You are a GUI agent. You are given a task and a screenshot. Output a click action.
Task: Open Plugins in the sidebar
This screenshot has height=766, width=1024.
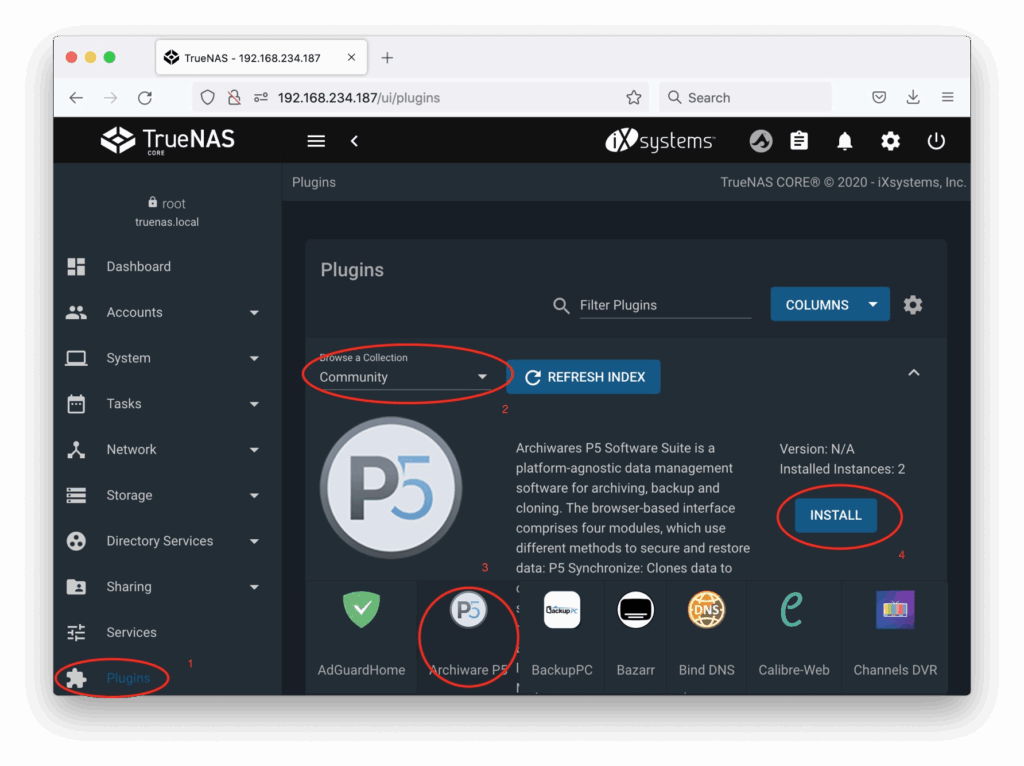[128, 678]
